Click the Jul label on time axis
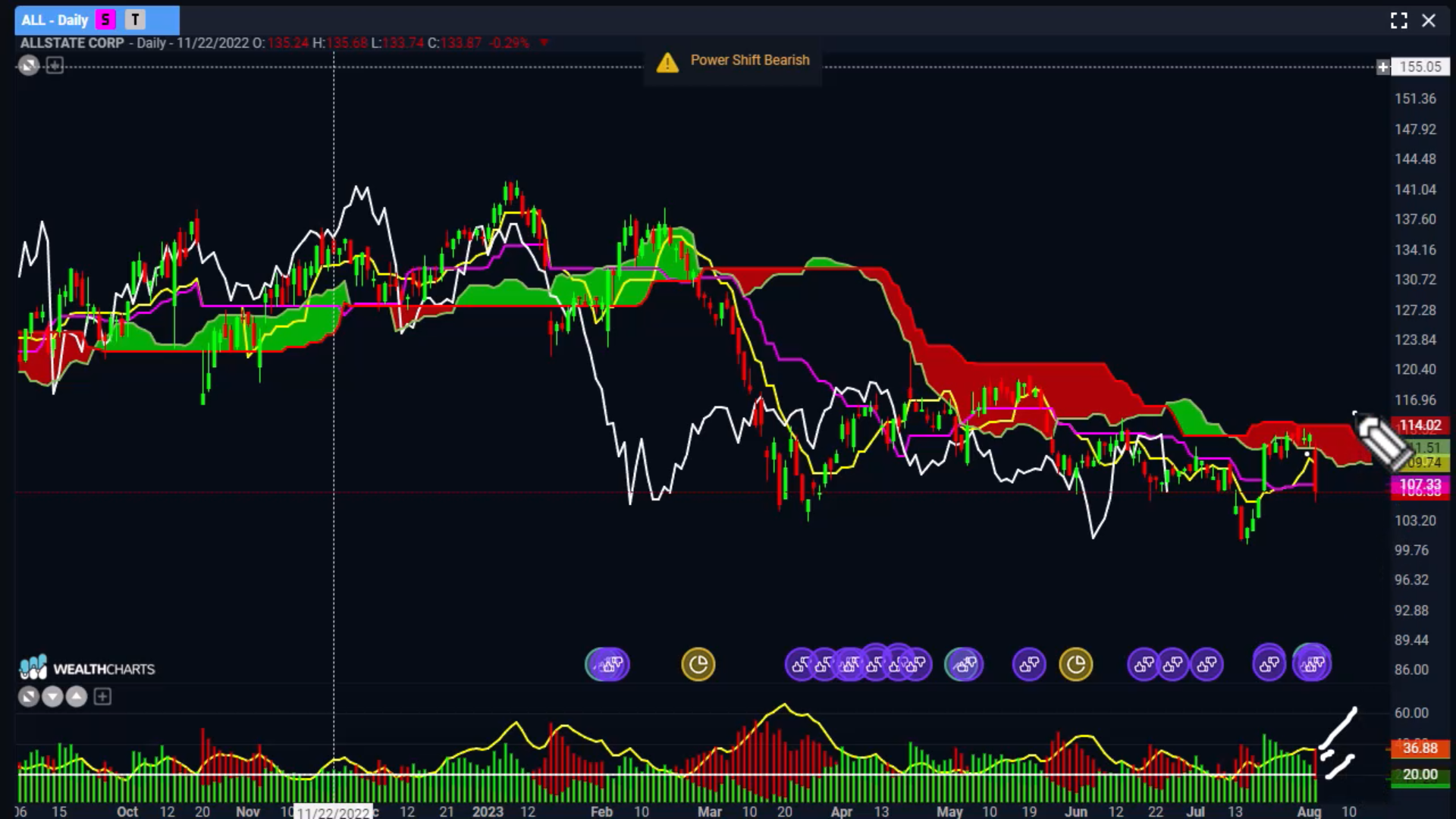 pos(1195,811)
